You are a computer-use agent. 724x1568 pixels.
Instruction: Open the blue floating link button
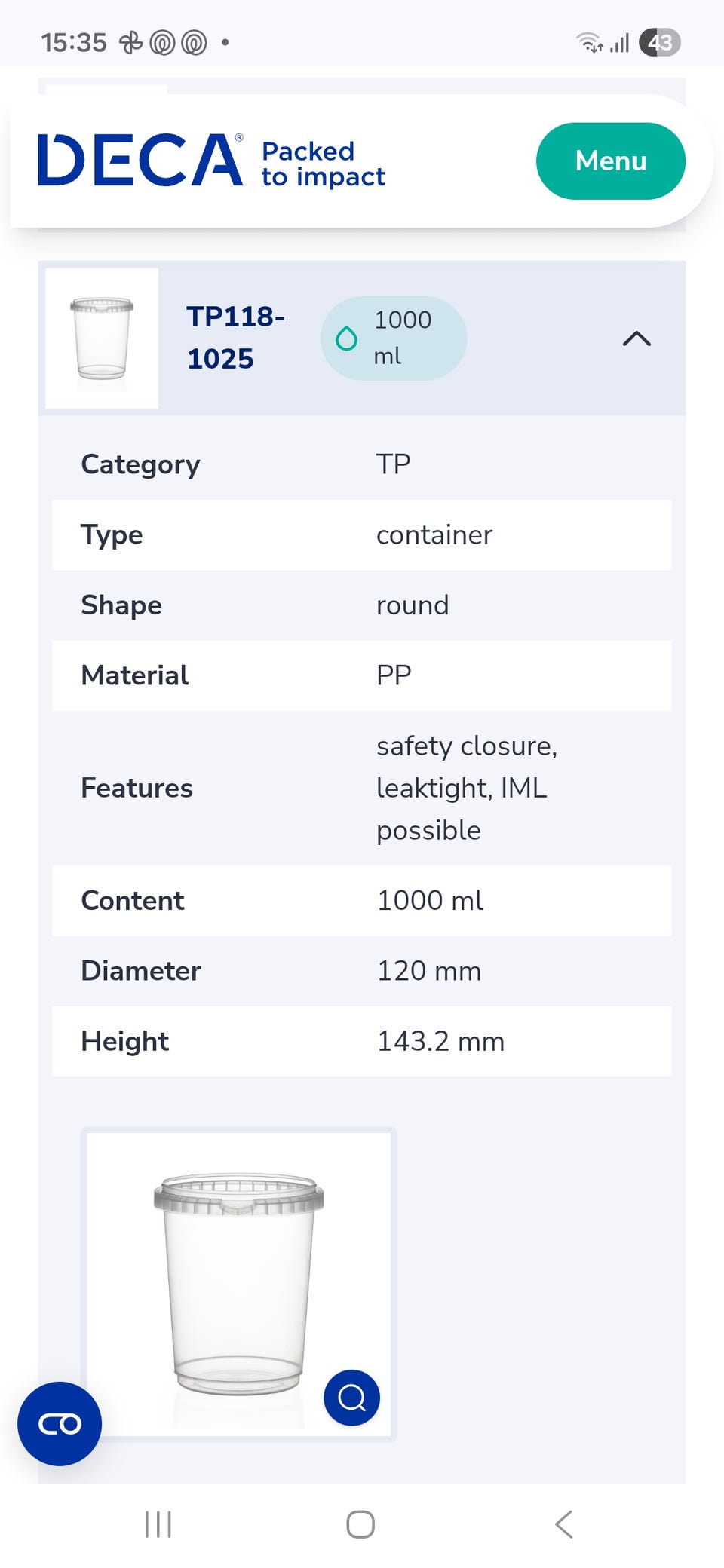pos(60,1423)
